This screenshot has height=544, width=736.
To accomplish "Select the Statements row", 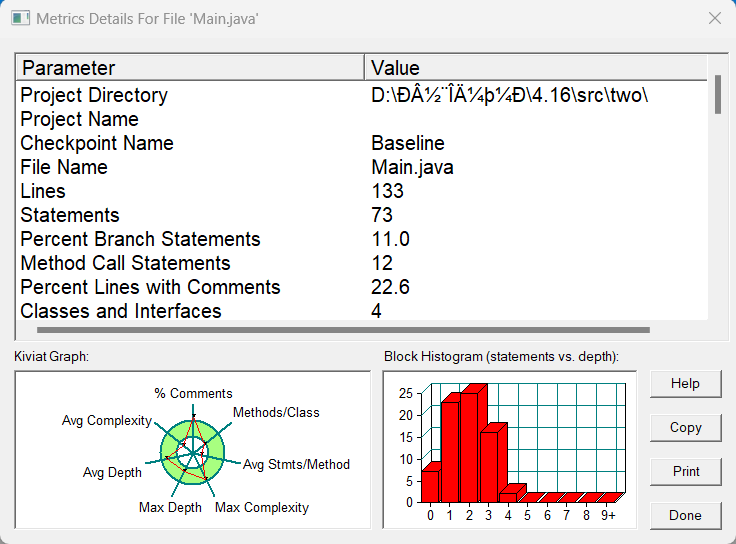I will pos(362,215).
